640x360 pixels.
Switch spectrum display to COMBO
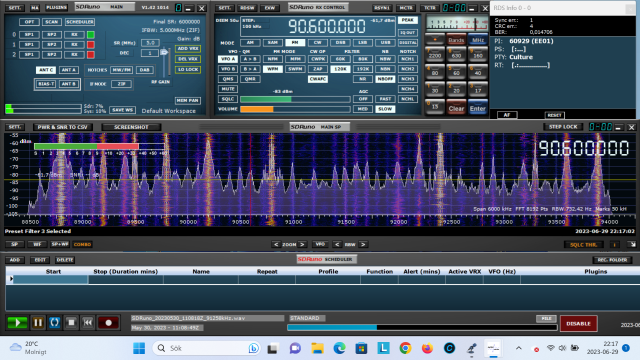[x=82, y=244]
